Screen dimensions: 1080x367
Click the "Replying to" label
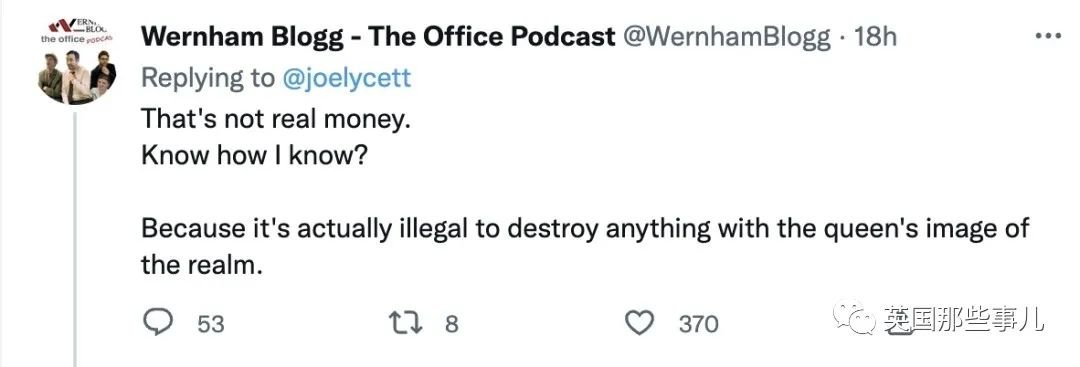(x=207, y=78)
